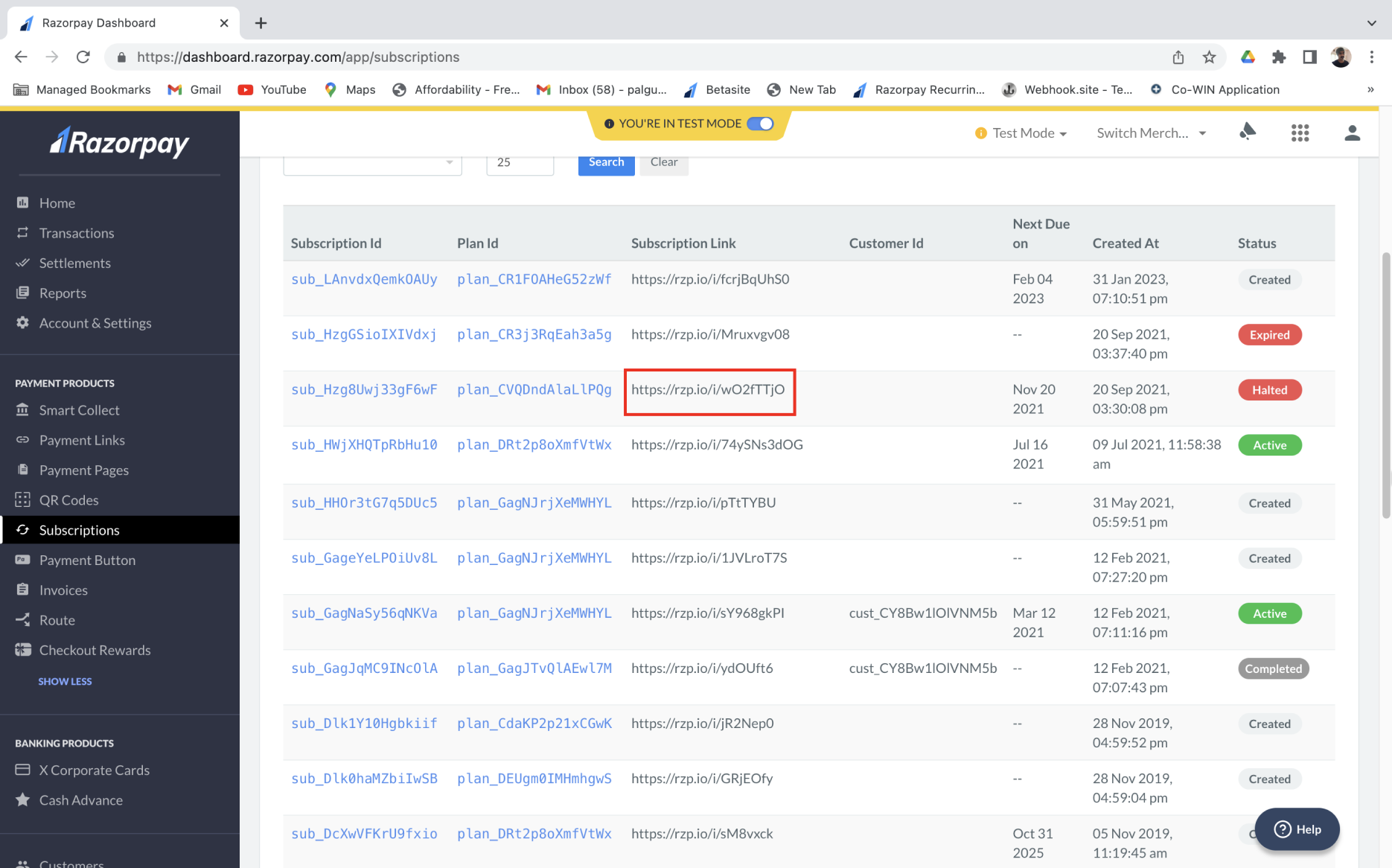Viewport: 1392px width, 868px height.
Task: Open the YouTube bookmark
Action: [x=272, y=89]
